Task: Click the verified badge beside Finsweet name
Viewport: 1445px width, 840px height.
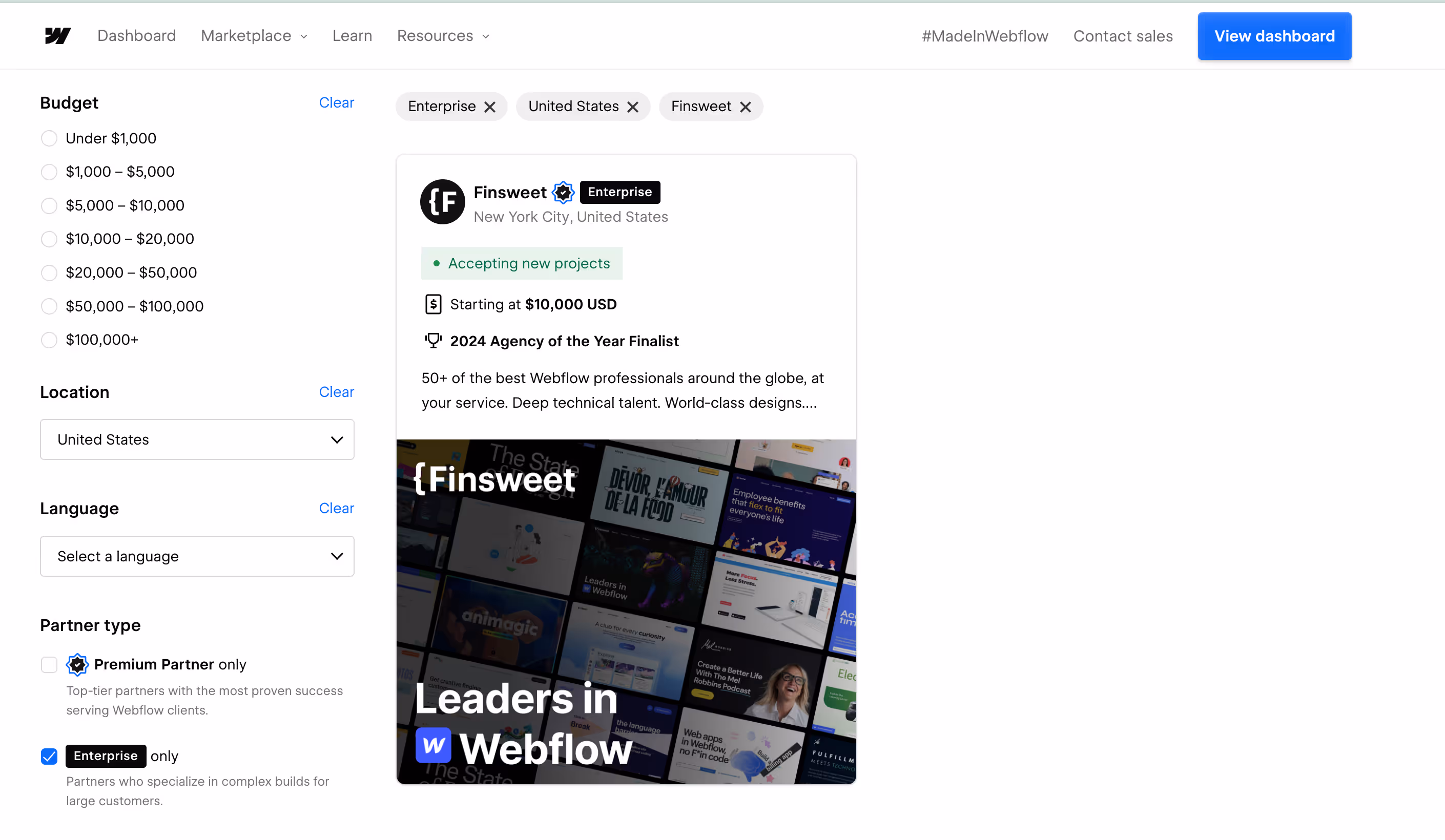Action: point(563,193)
